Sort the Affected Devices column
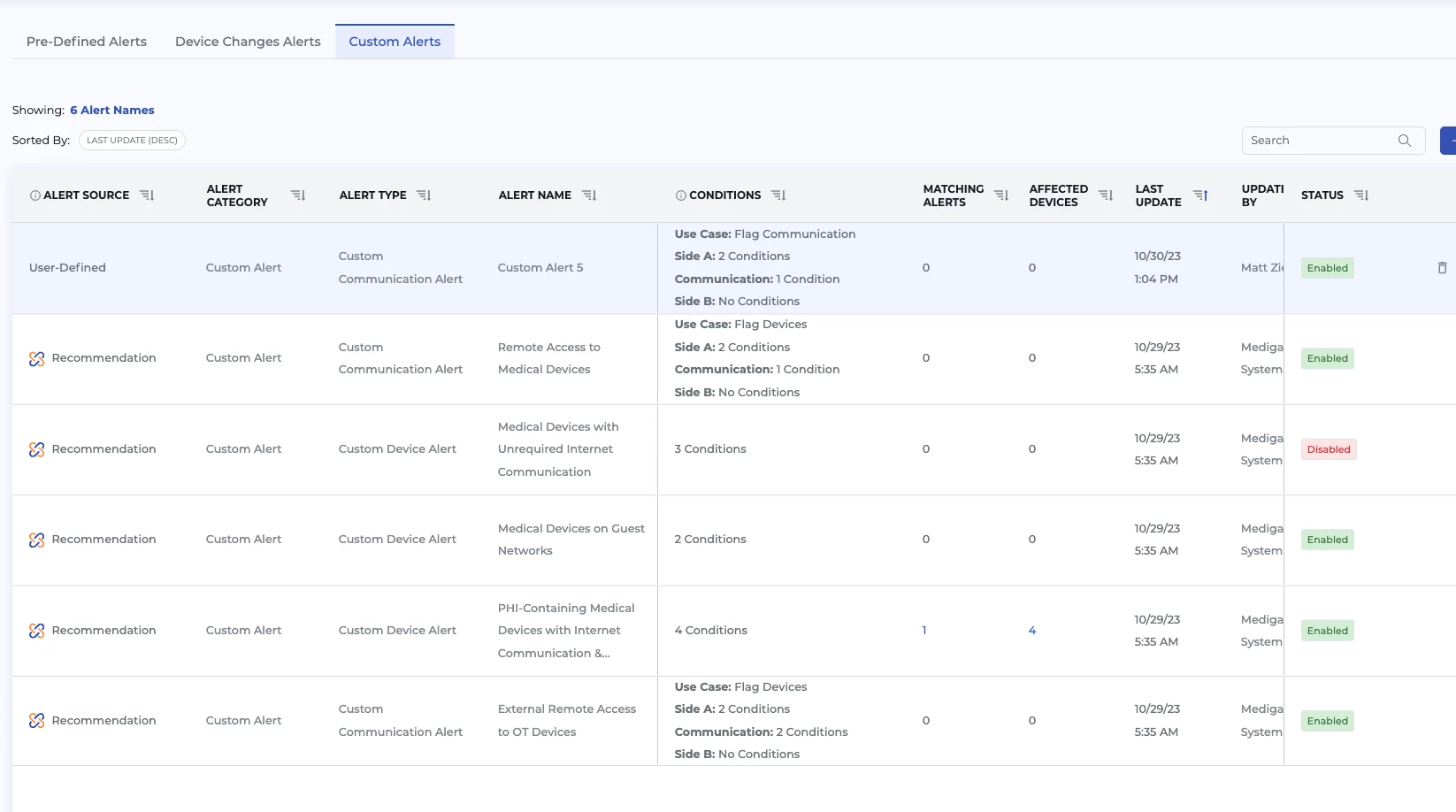This screenshot has width=1456, height=812. click(1106, 195)
